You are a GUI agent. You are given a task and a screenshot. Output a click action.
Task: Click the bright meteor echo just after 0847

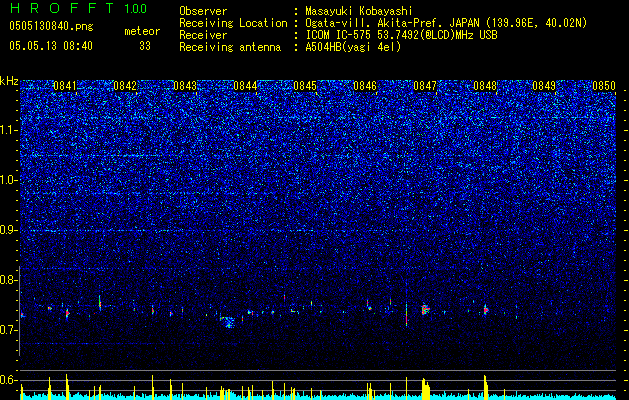coord(425,309)
